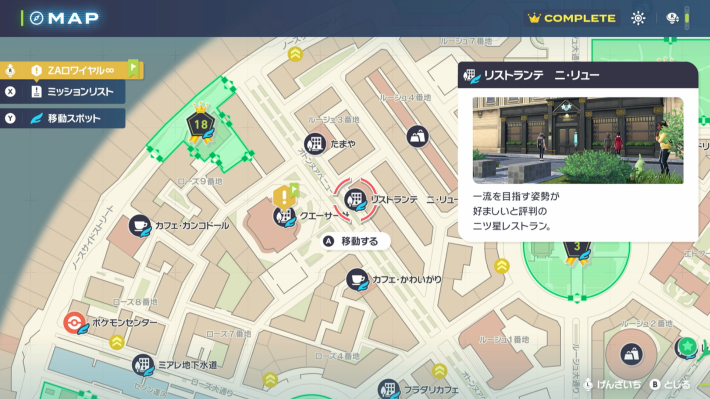This screenshot has width=710, height=399.
Task: Click the shopping bag shop icon near ルージュ4番地
Action: 417,136
